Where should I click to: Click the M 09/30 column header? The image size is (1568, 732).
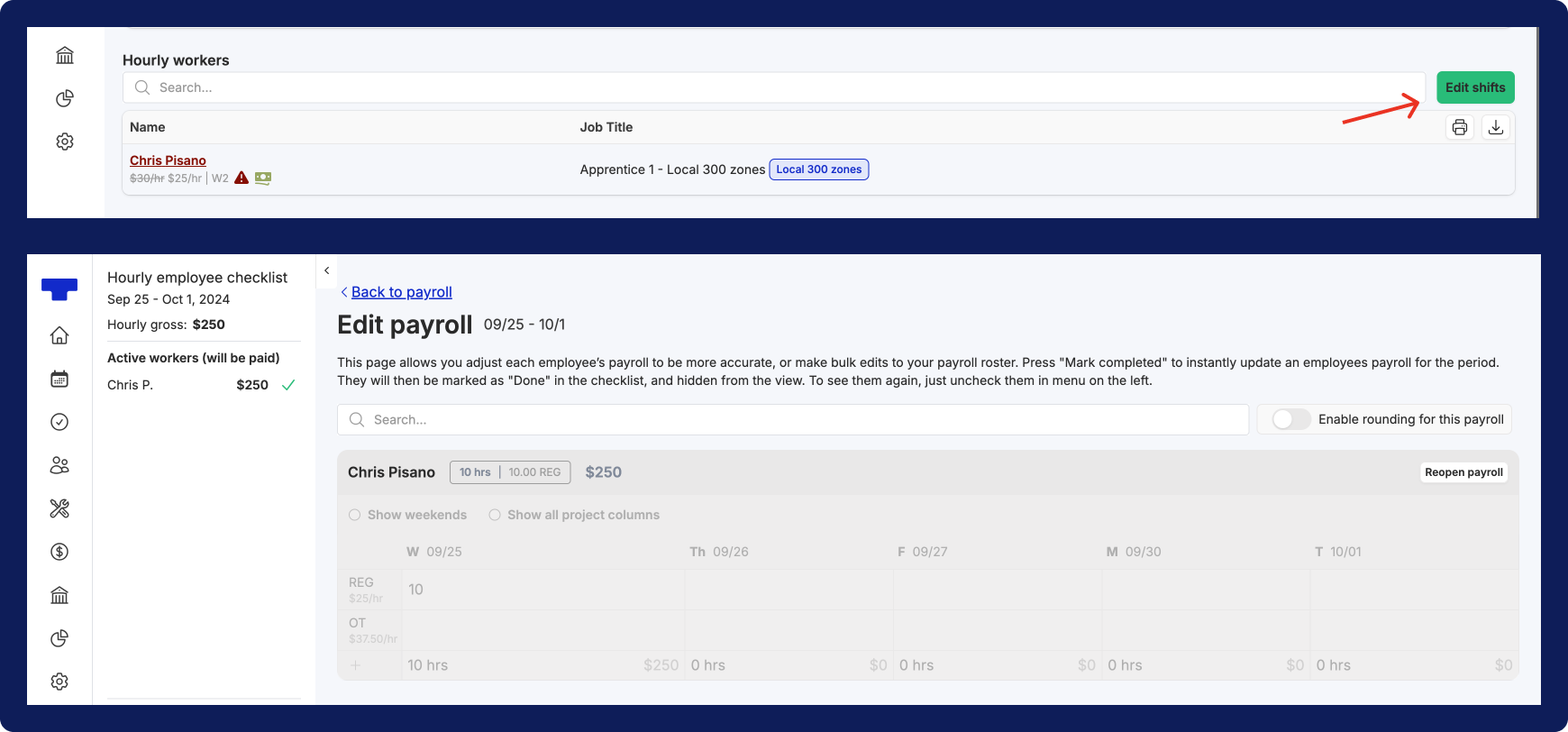point(1134,552)
